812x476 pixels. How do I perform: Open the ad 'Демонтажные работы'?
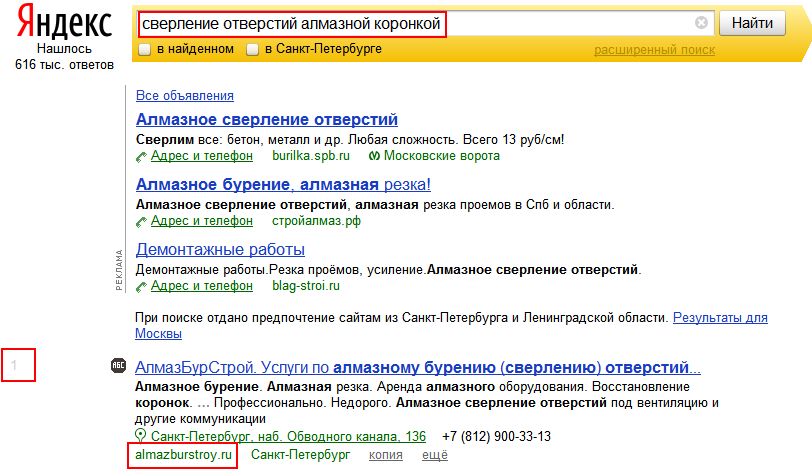click(x=220, y=250)
